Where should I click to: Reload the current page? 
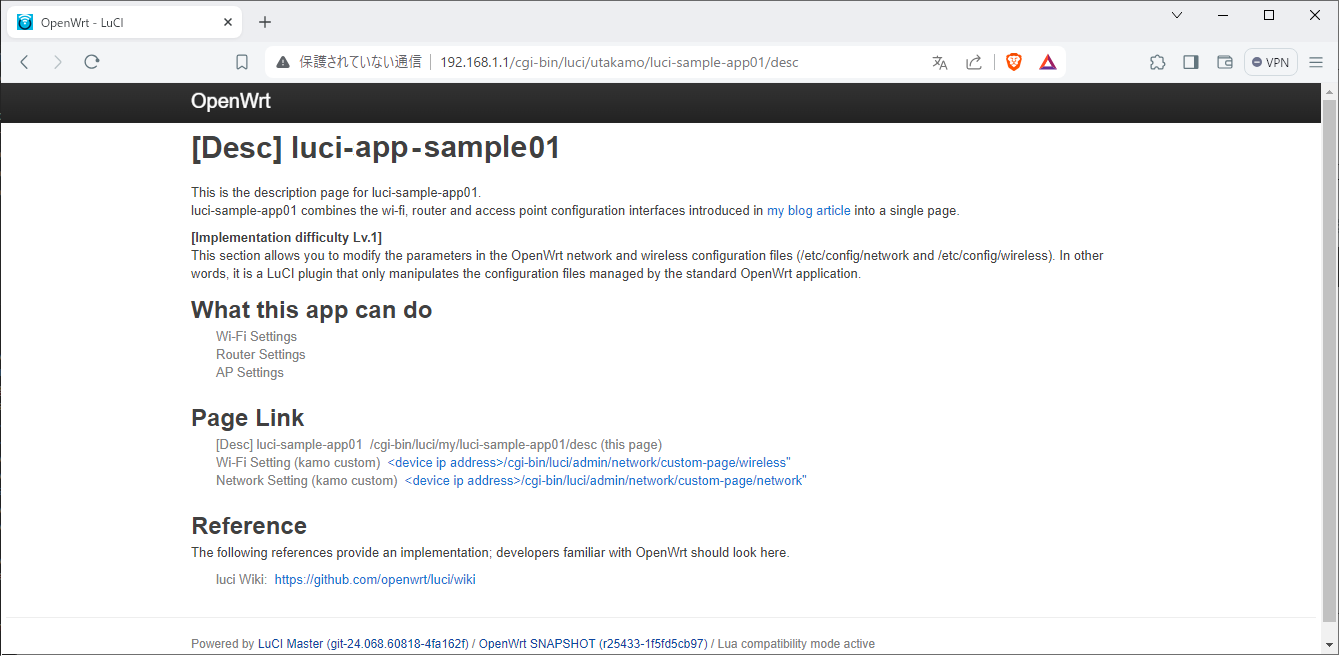pos(91,62)
